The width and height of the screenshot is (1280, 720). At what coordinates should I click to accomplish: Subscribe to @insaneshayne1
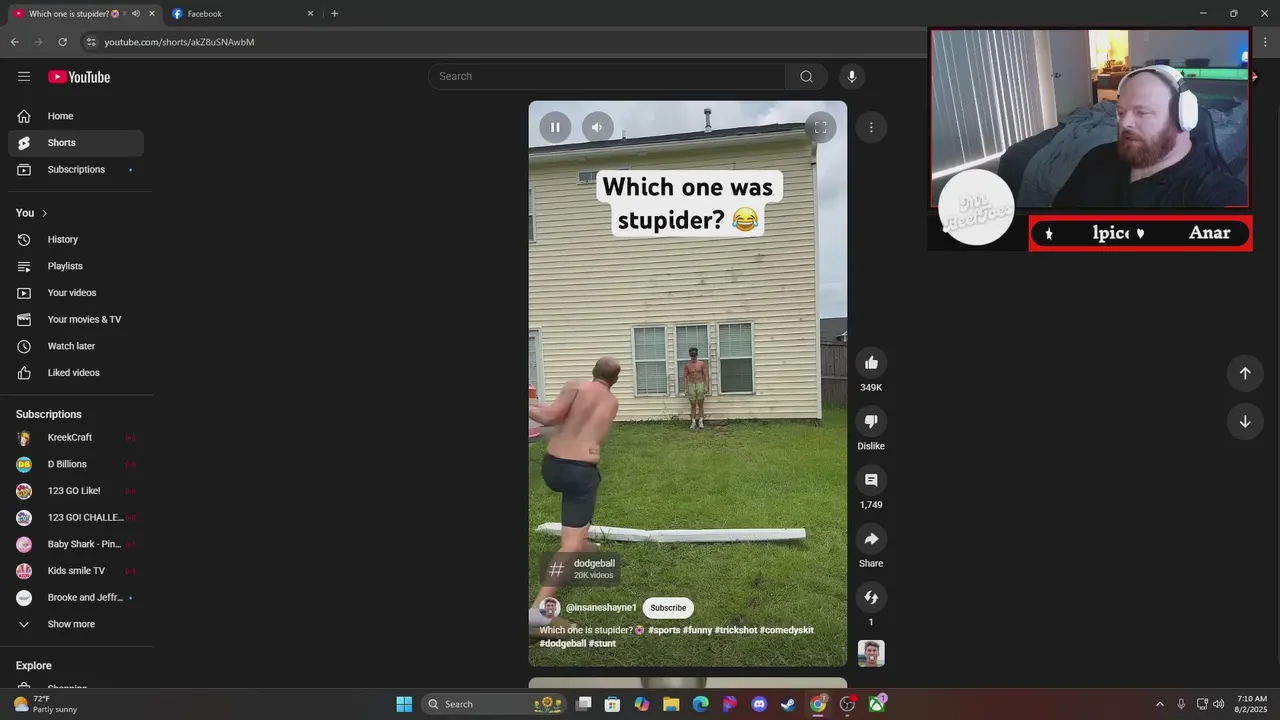[668, 608]
